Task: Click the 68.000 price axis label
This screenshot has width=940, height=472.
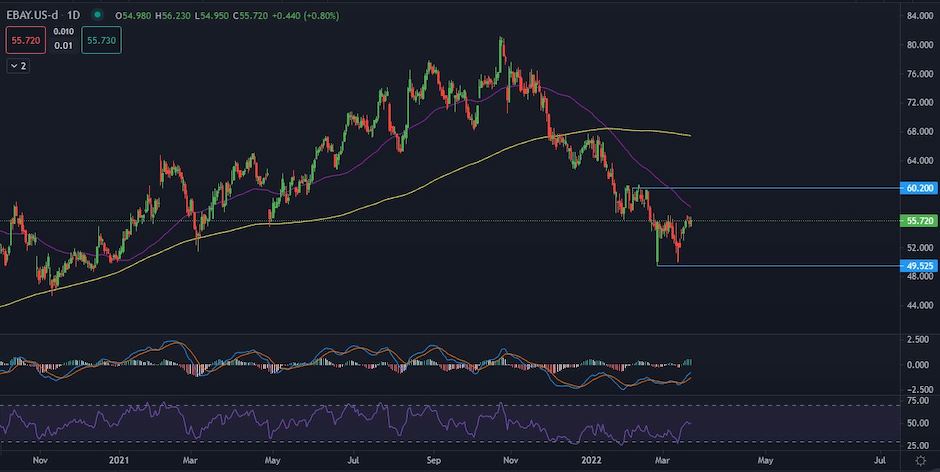Action: (920, 131)
